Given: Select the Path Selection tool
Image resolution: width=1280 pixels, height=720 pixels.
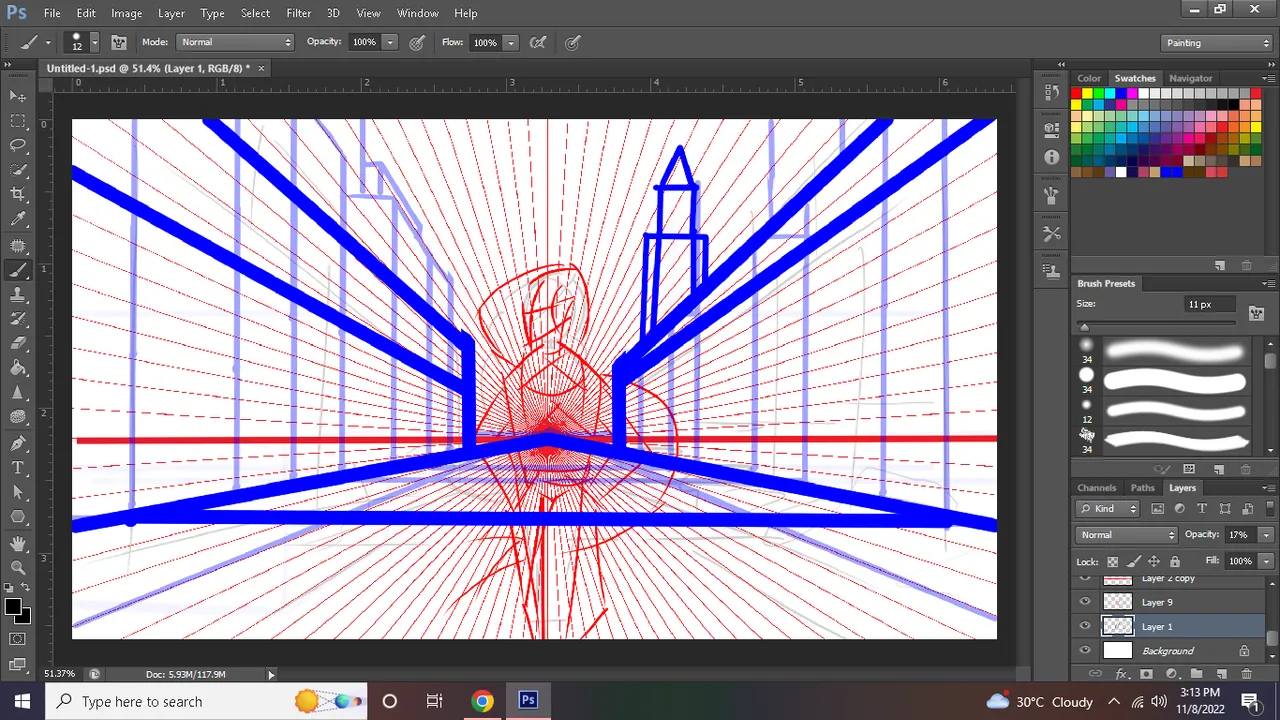Looking at the screenshot, I should pos(18,493).
